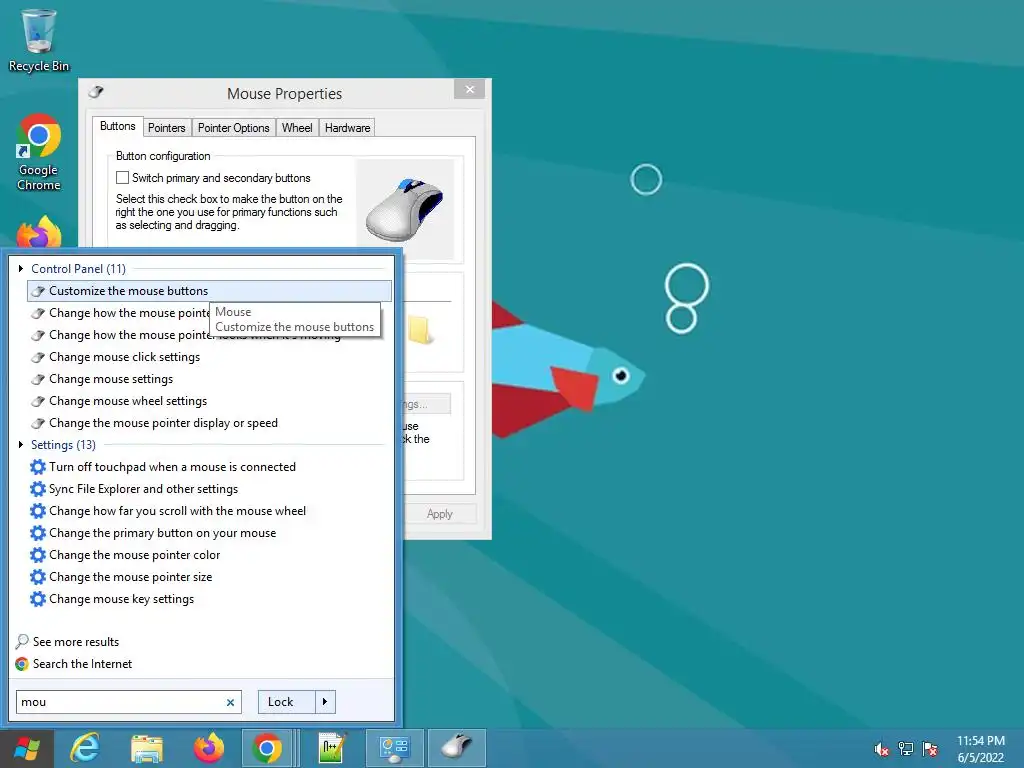Viewport: 1024px width, 768px height.
Task: Click the mouse image in Button configuration
Action: point(405,209)
